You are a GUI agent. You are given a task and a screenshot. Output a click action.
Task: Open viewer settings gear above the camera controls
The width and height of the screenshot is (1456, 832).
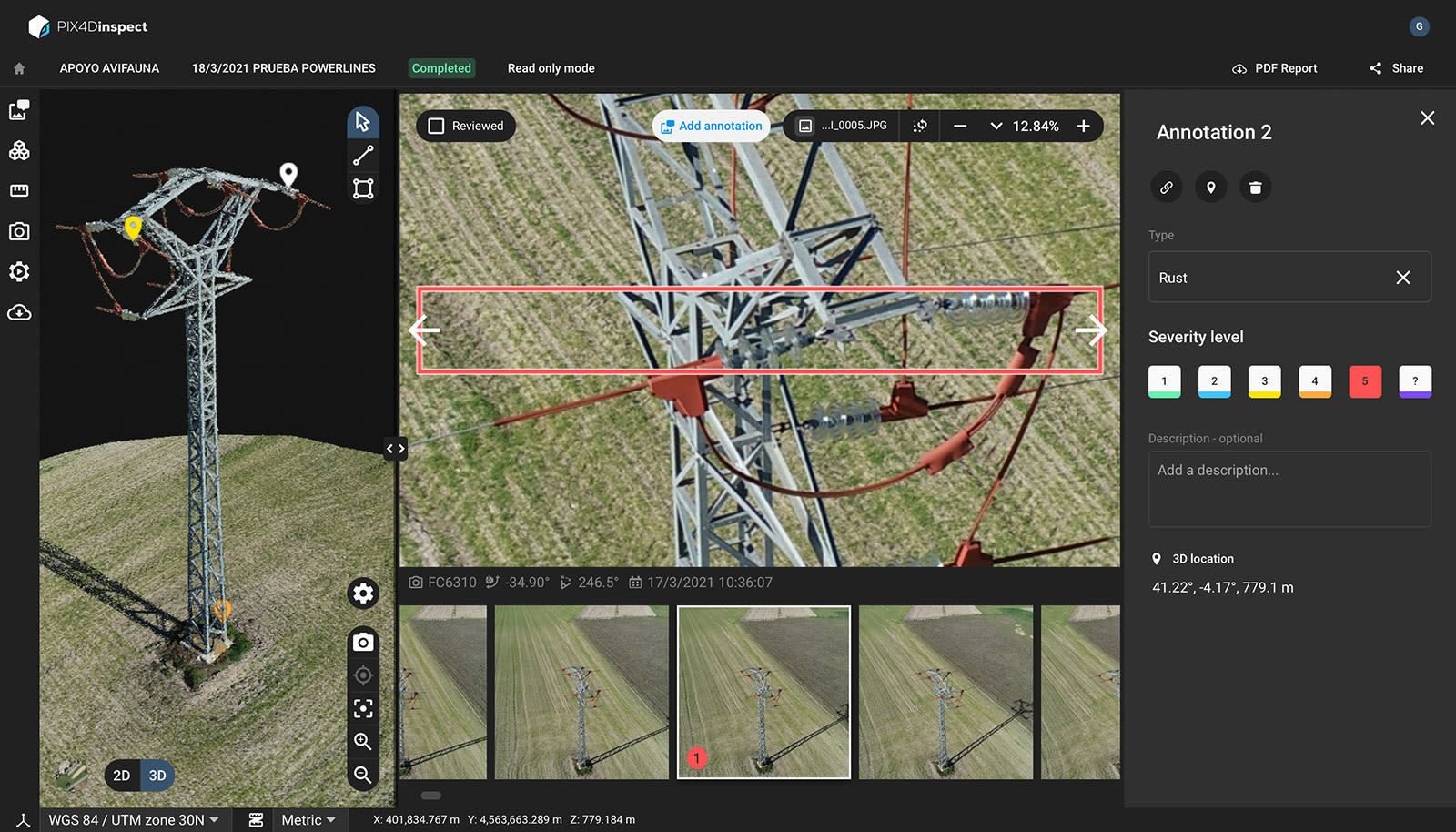362,594
